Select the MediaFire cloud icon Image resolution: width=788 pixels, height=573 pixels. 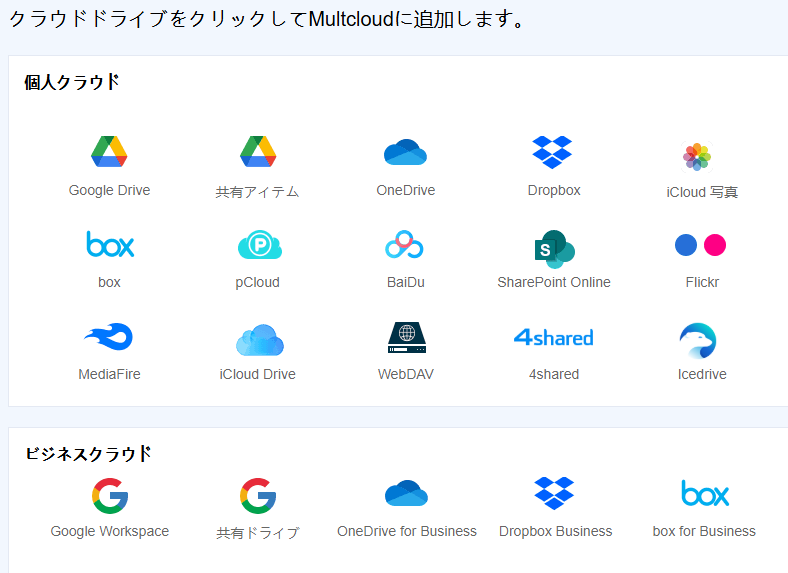[109, 338]
